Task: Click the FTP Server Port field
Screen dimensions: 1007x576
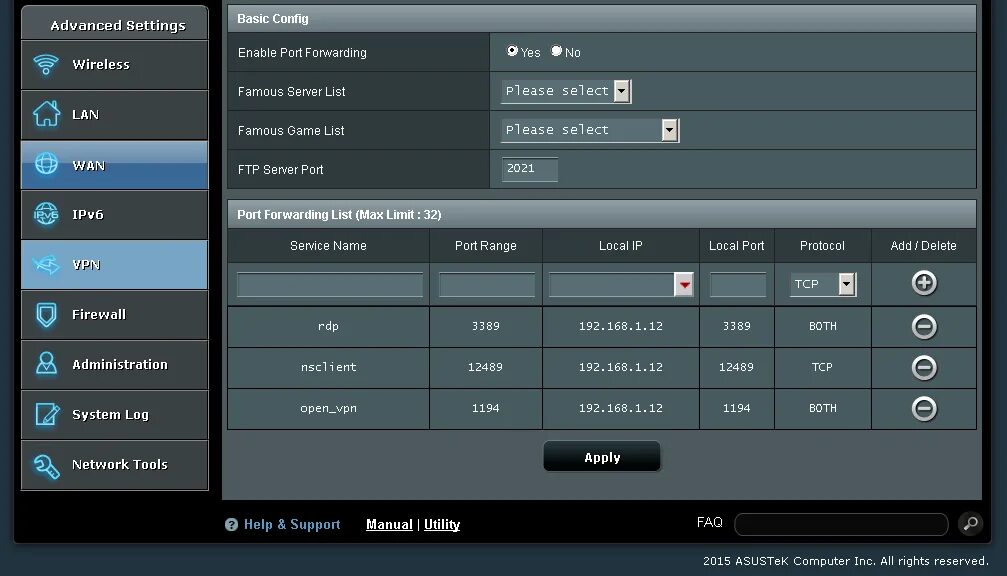Action: click(530, 169)
